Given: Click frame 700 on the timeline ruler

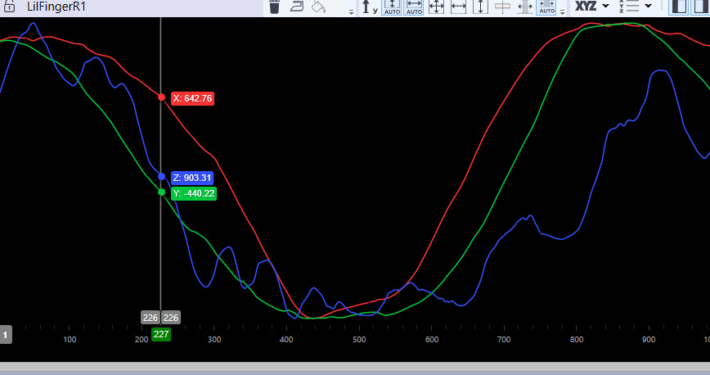Looking at the screenshot, I should (x=504, y=339).
